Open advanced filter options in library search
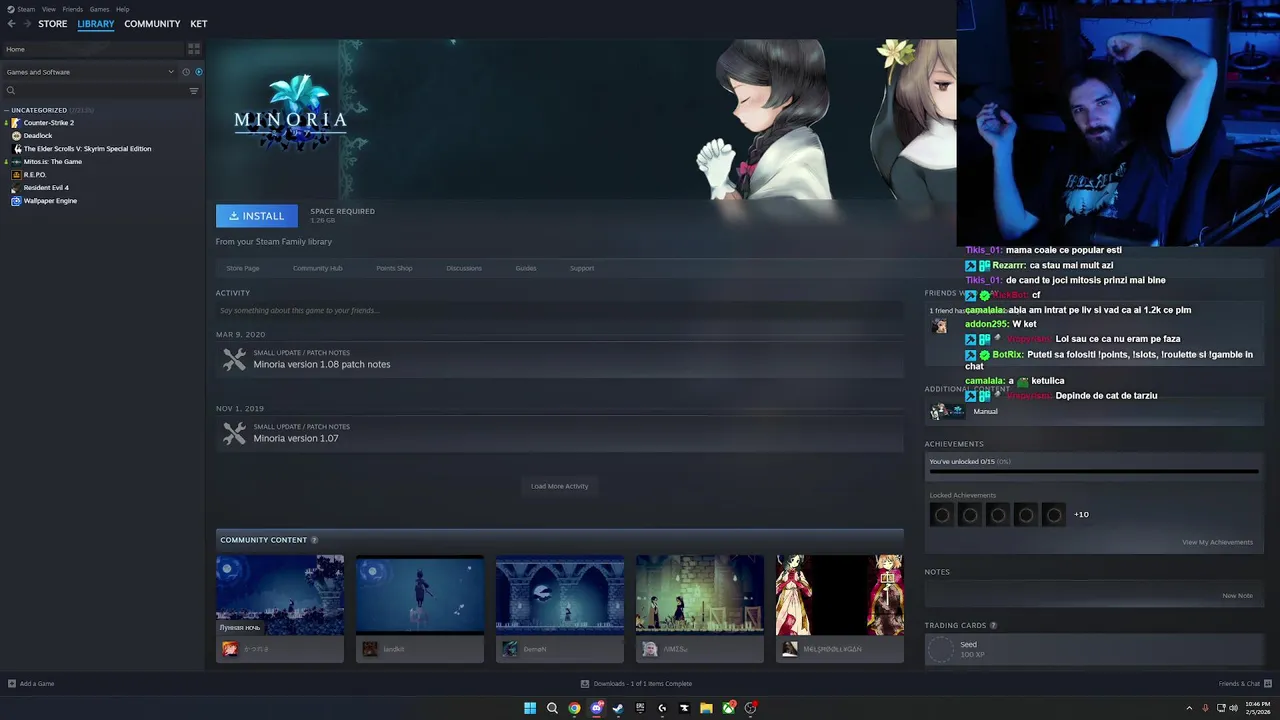 click(x=194, y=91)
